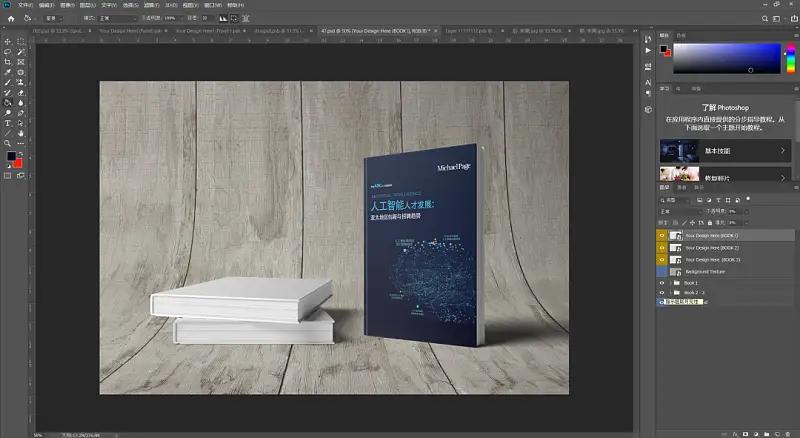Click the red background color swatch

(x=18, y=163)
